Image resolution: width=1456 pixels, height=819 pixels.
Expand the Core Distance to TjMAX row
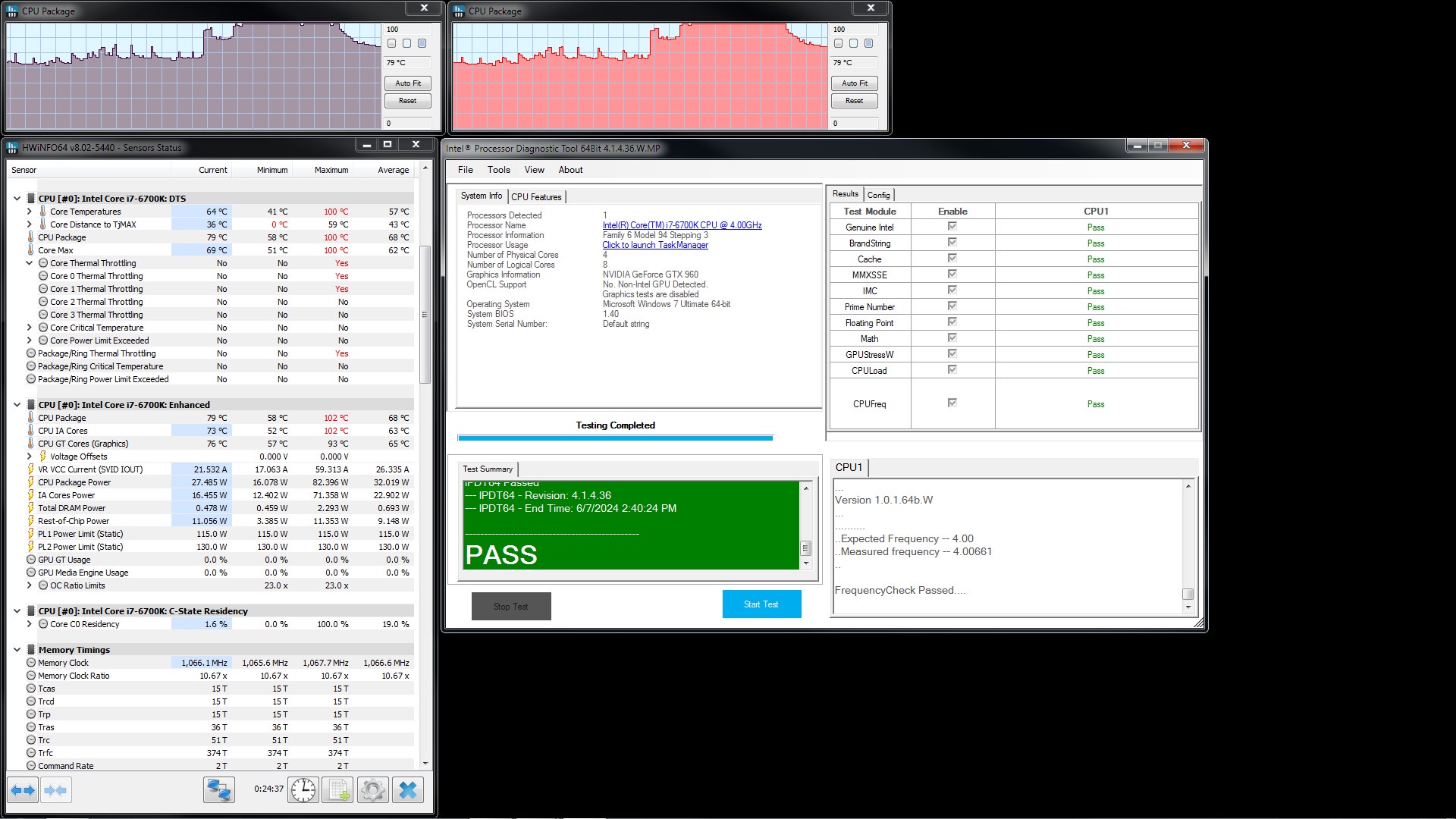click(30, 224)
